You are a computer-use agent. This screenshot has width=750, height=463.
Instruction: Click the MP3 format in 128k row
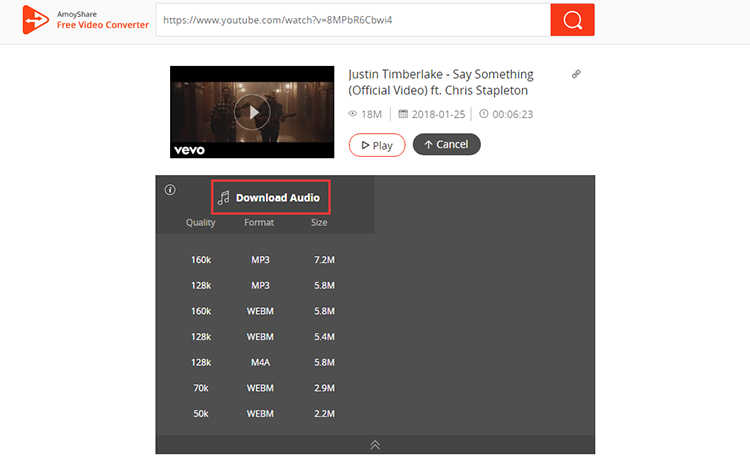[260, 286]
